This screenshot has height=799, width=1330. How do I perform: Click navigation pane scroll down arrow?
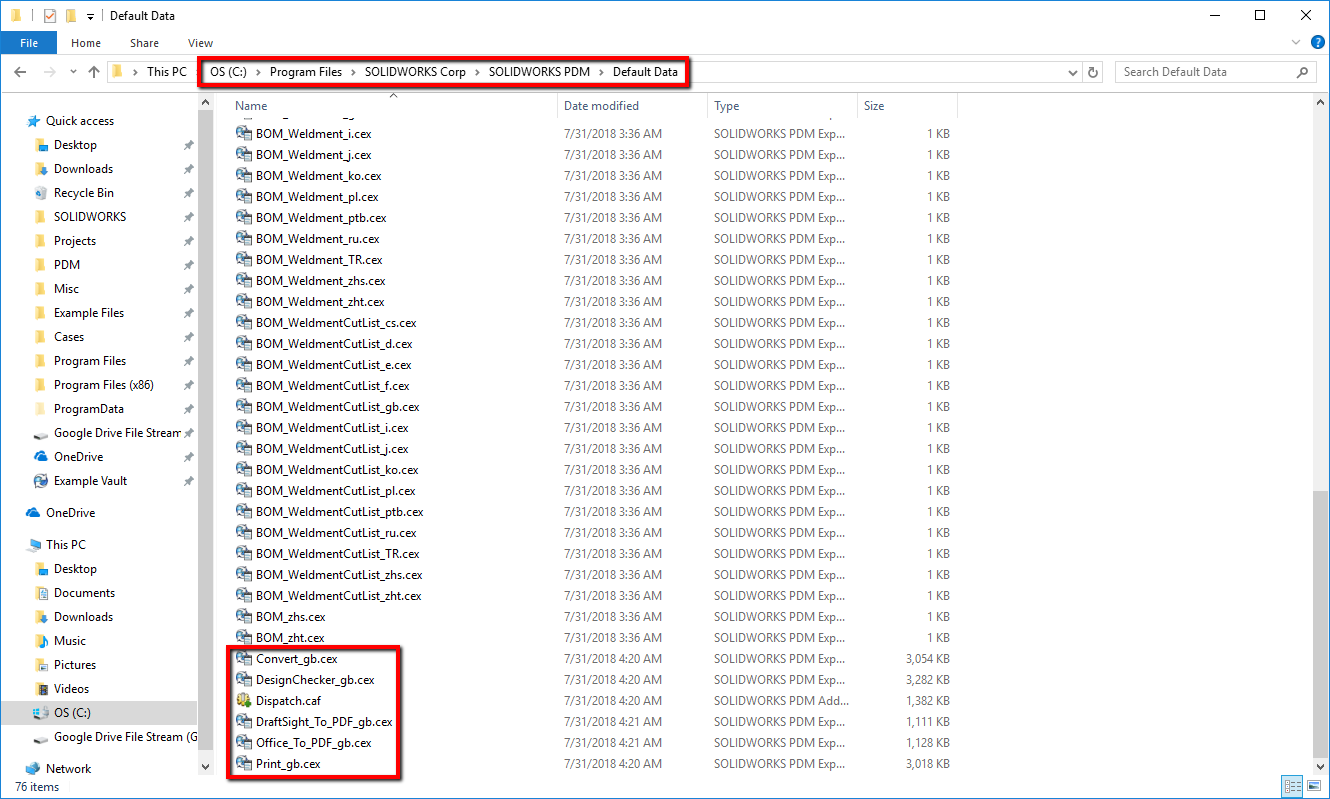206,768
